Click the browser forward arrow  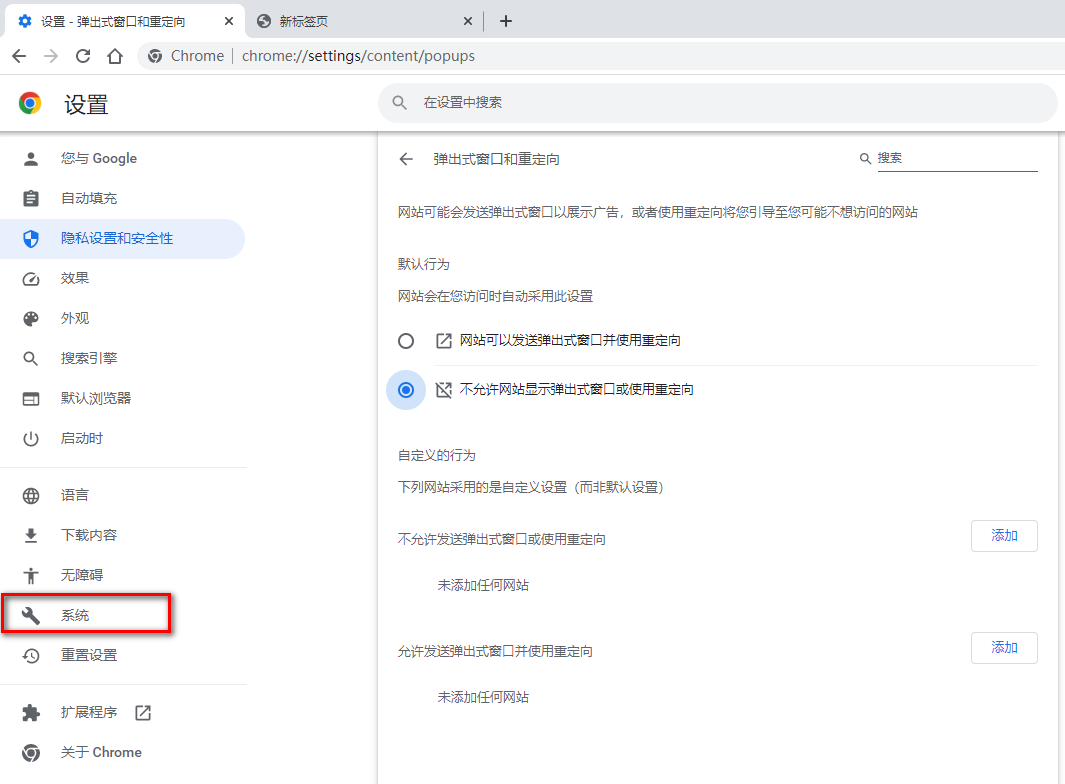pos(51,56)
